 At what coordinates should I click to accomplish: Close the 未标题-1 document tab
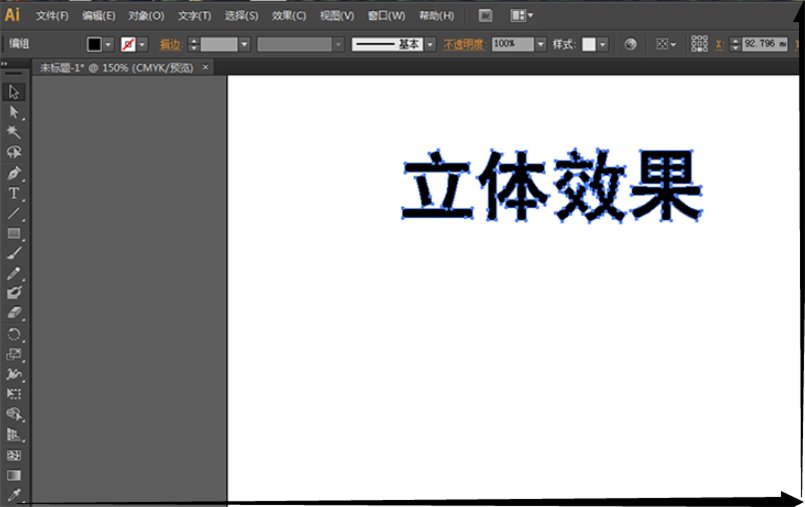pos(205,67)
